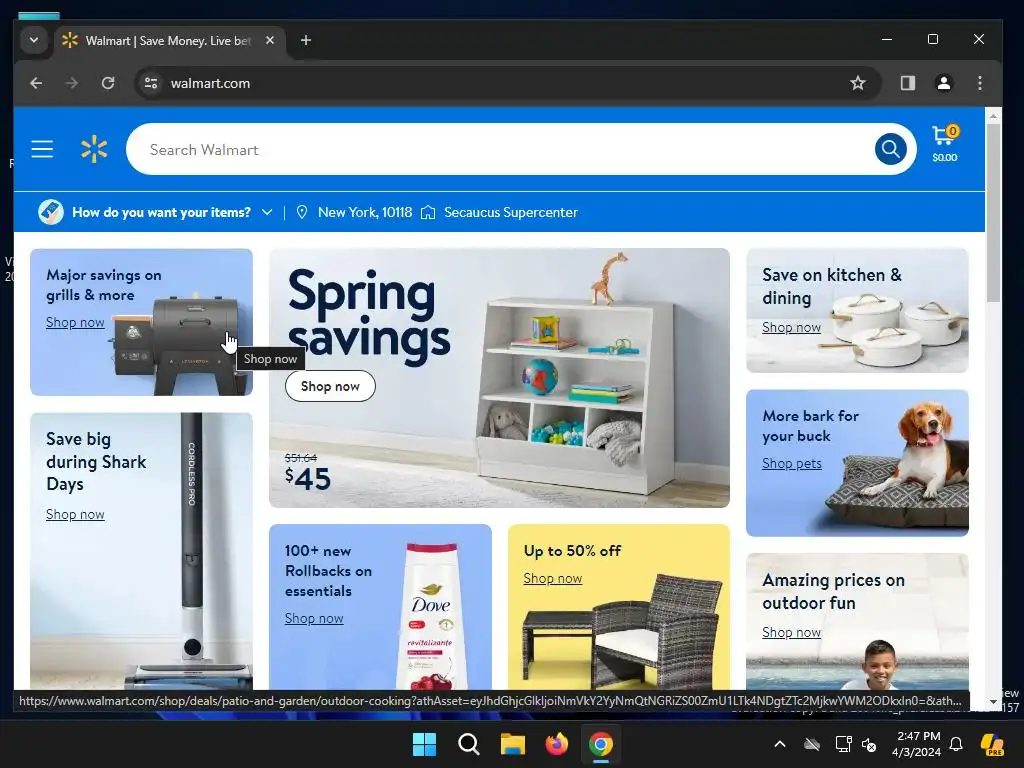Click the store icon beside Secaucus Supercenter
The image size is (1024, 768).
coord(428,212)
